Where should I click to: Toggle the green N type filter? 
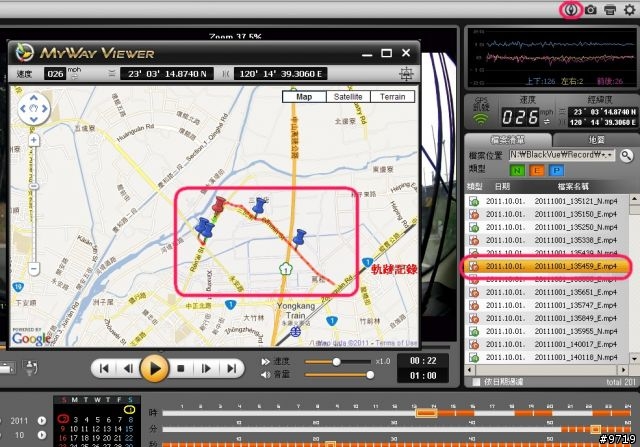click(x=517, y=170)
